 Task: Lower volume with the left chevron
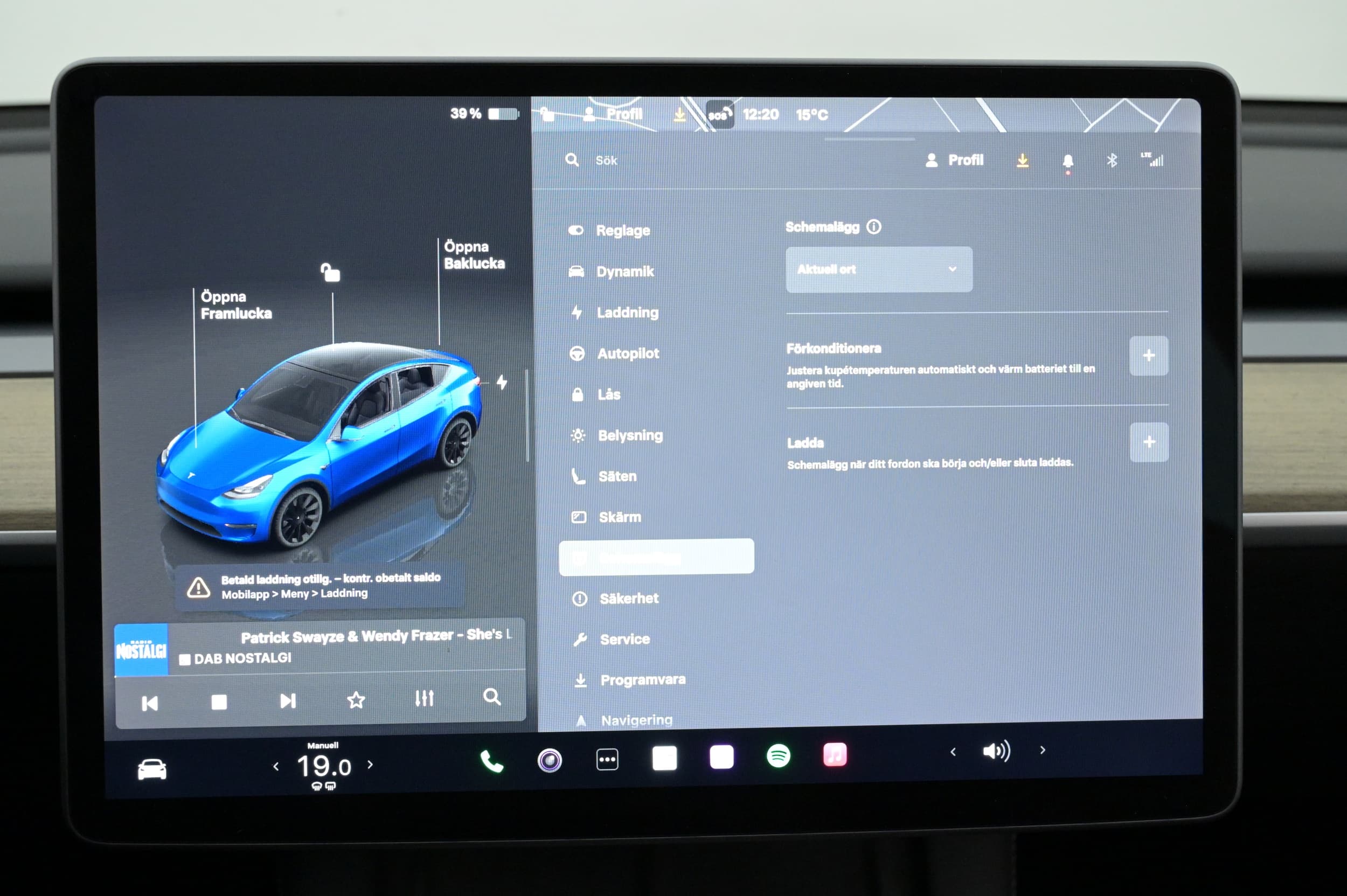point(953,752)
